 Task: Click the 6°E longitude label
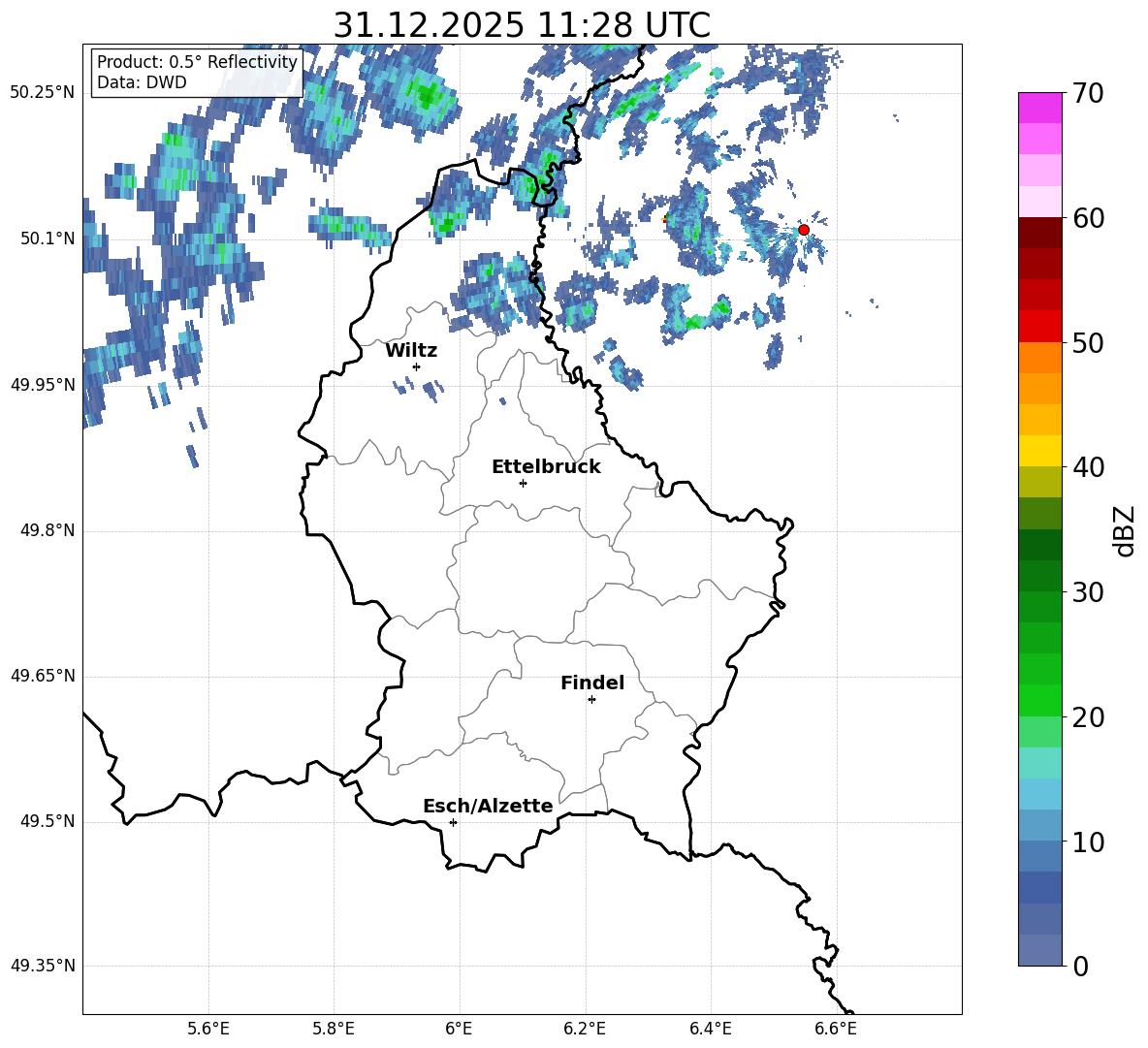tap(459, 1029)
